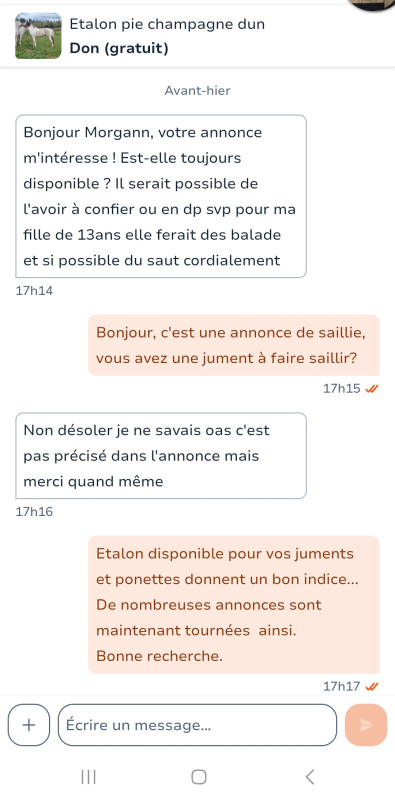
Task: Select the 'Bonjour Morgann' received message bubble
Action: pos(161,196)
